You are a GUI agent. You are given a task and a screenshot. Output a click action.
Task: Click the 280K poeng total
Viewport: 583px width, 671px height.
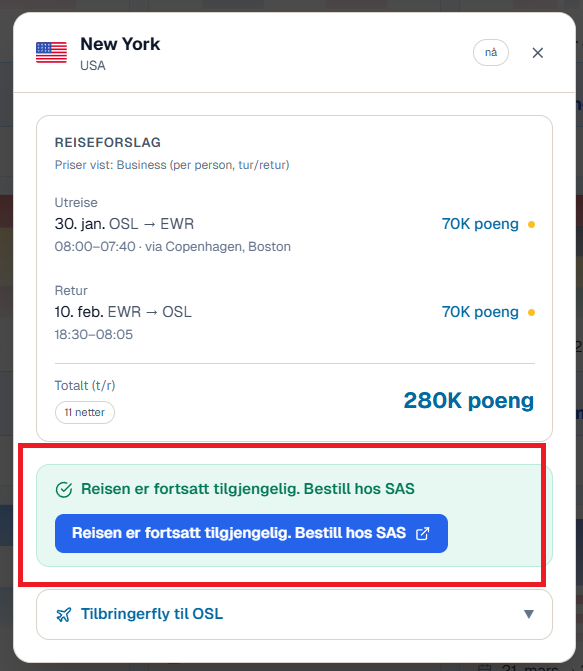pos(469,401)
